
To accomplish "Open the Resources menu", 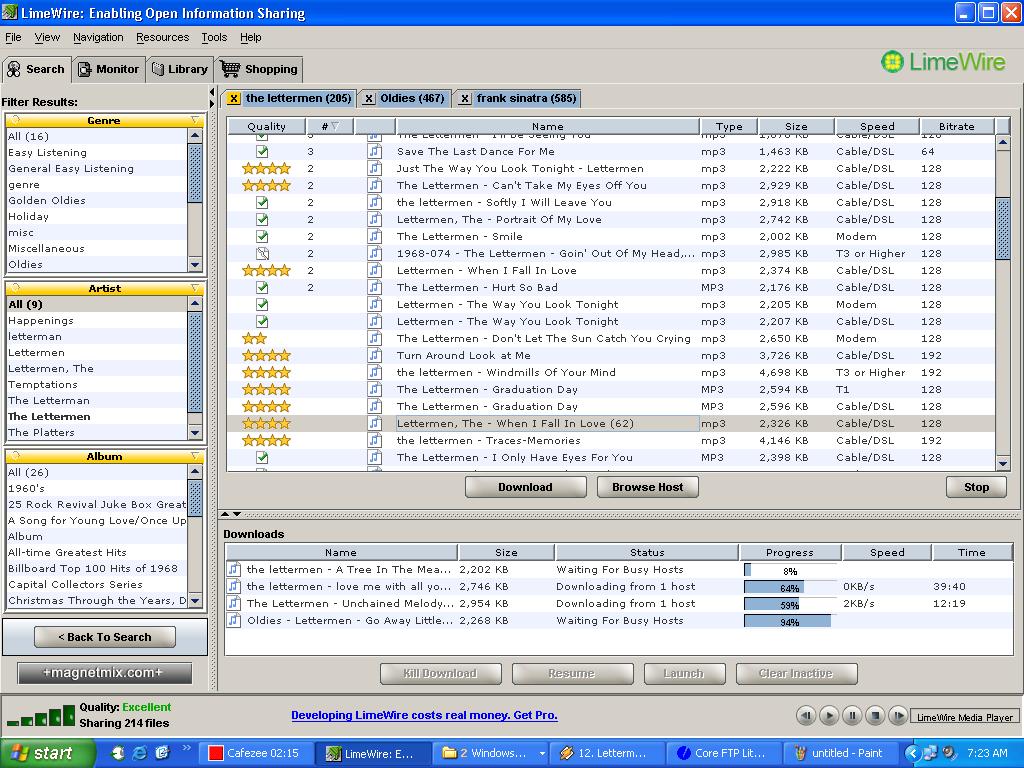I will tap(163, 37).
